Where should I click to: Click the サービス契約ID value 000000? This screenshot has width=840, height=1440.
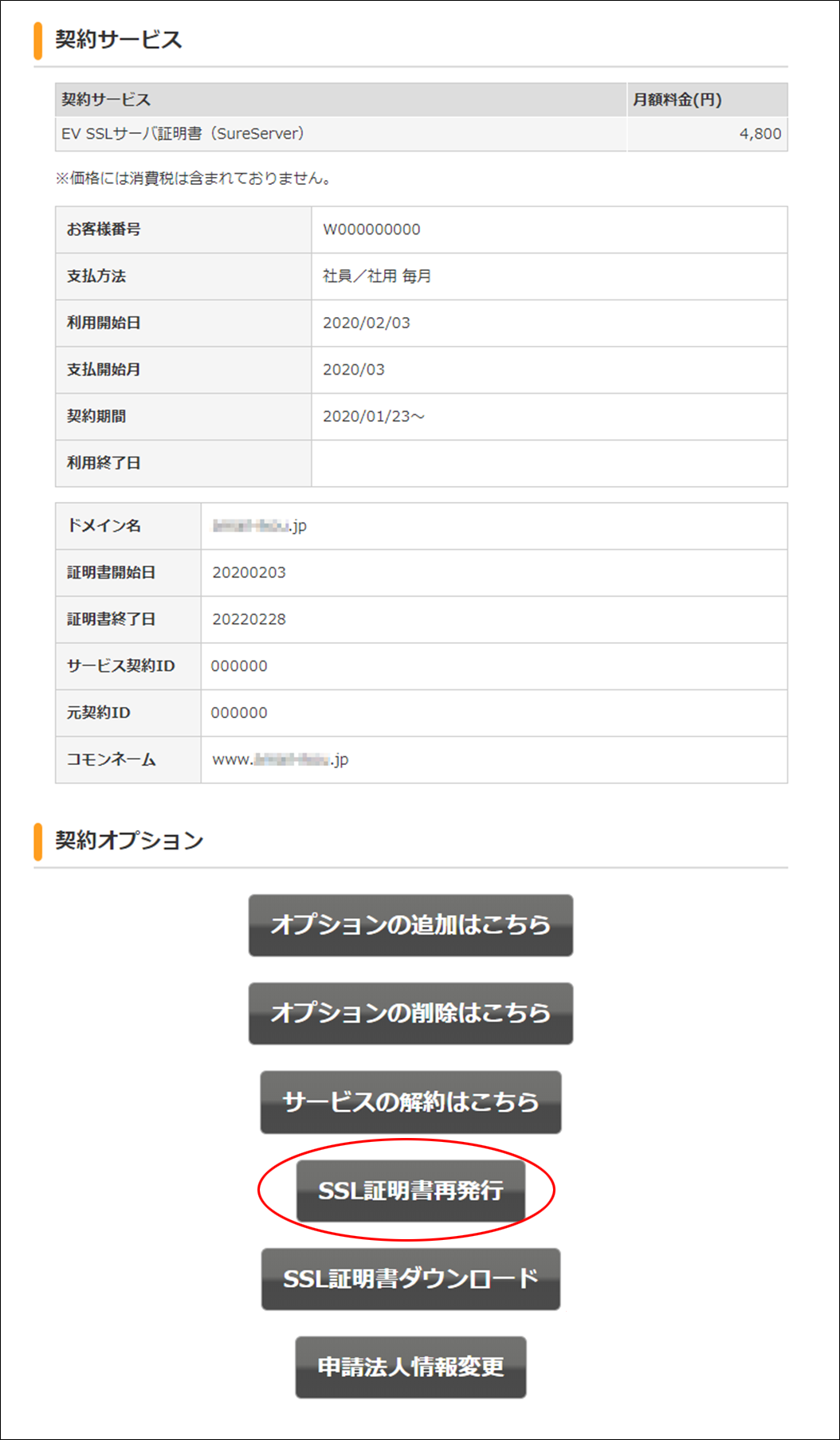tap(239, 666)
